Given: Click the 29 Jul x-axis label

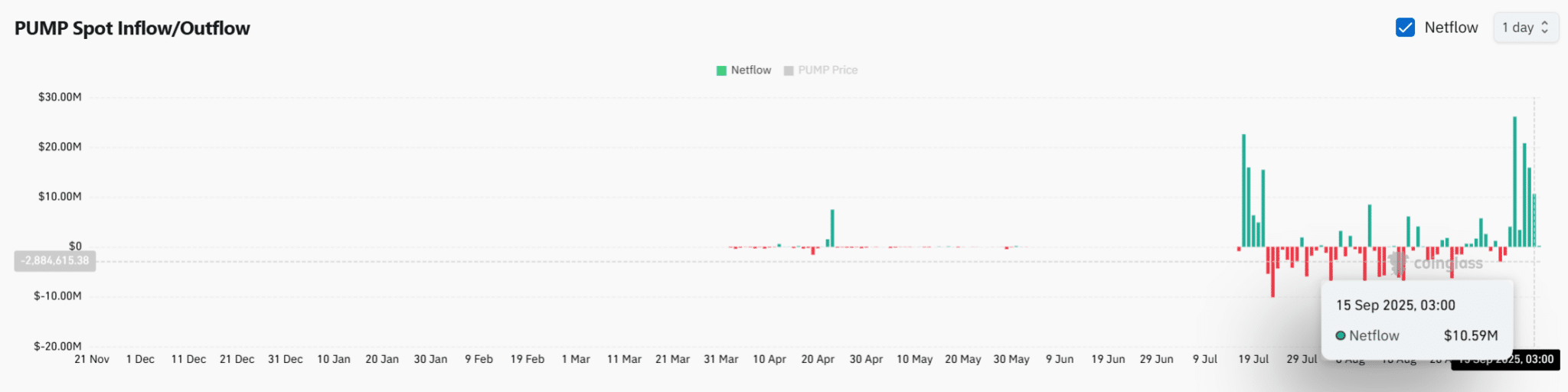Looking at the screenshot, I should [1302, 359].
